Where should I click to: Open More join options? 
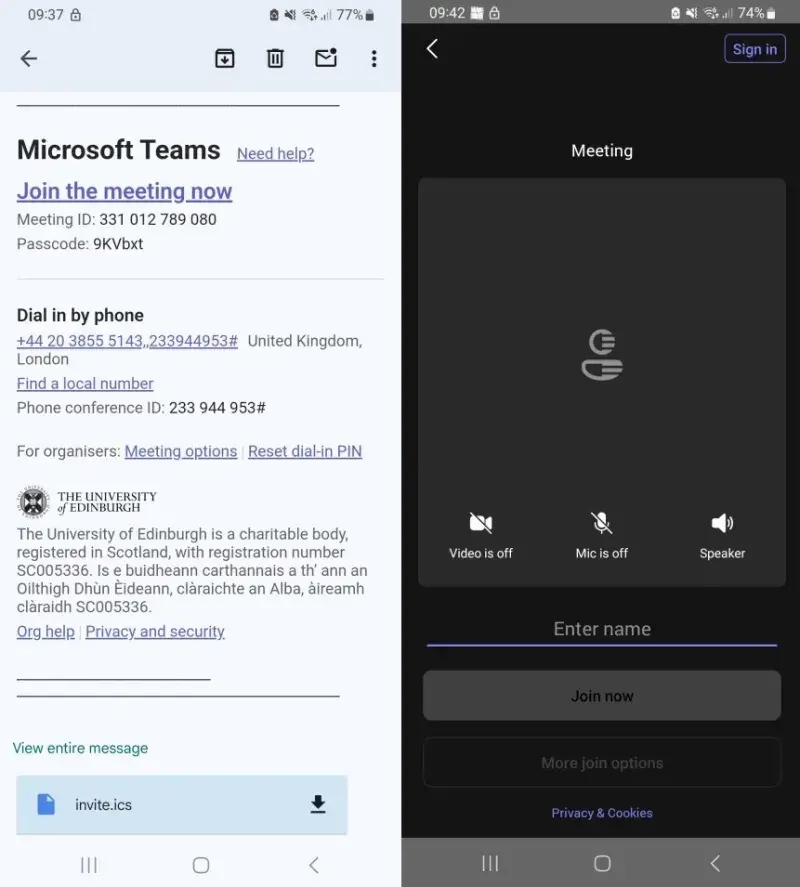602,763
